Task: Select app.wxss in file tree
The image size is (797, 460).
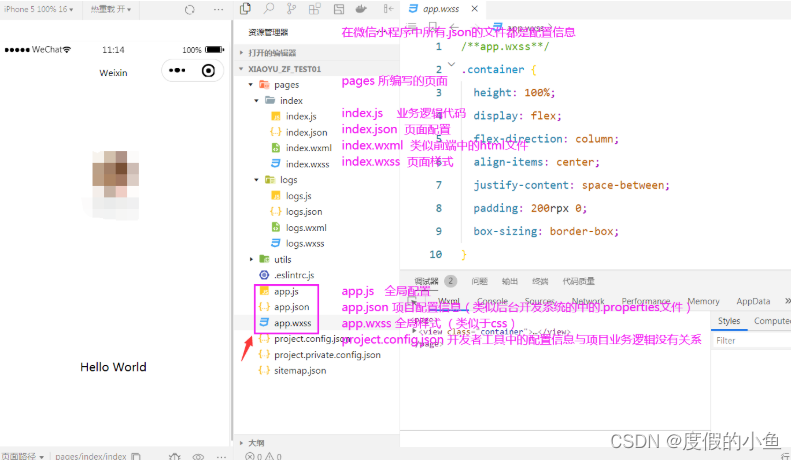Action: (292, 323)
